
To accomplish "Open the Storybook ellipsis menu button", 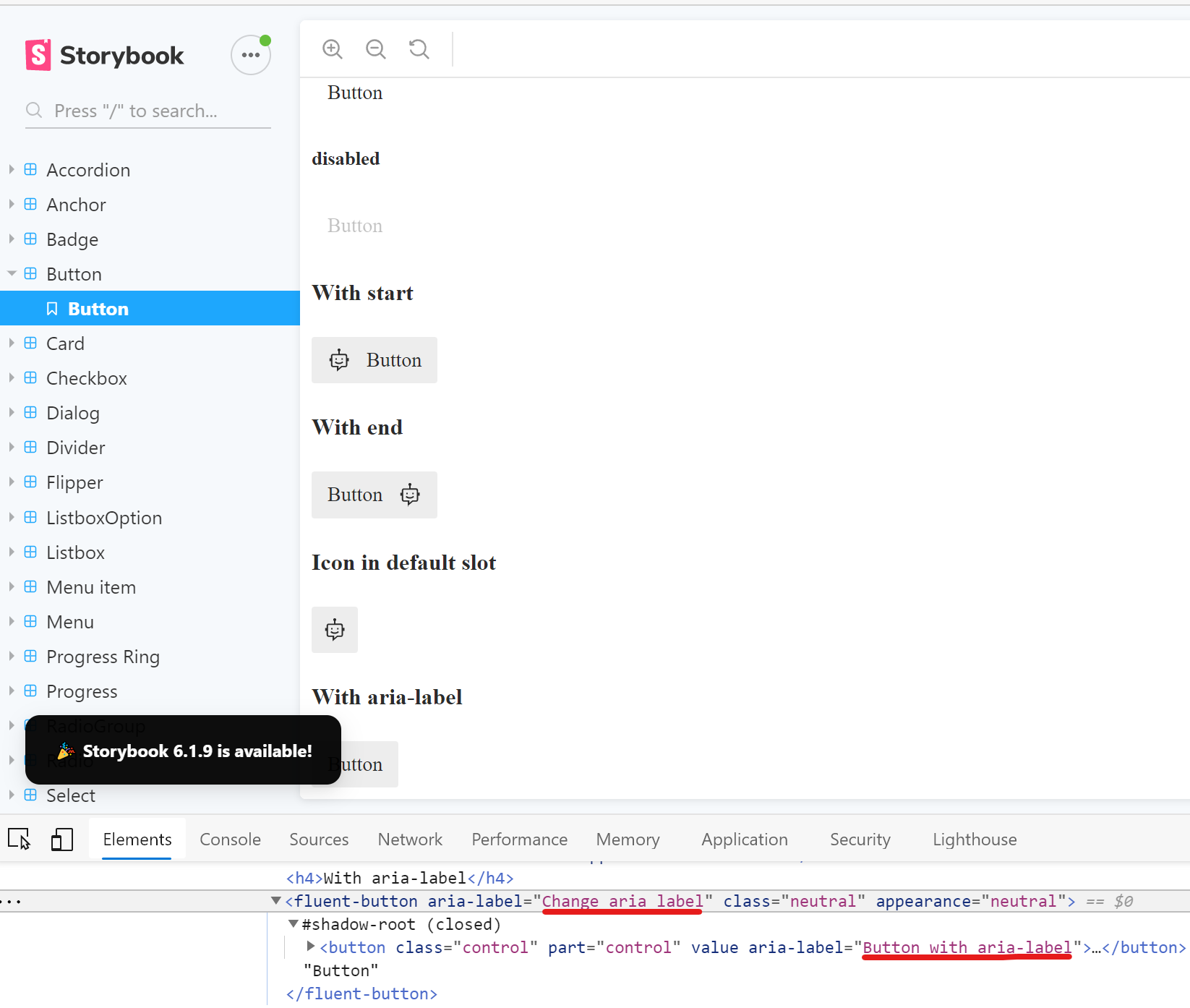I will (x=251, y=55).
